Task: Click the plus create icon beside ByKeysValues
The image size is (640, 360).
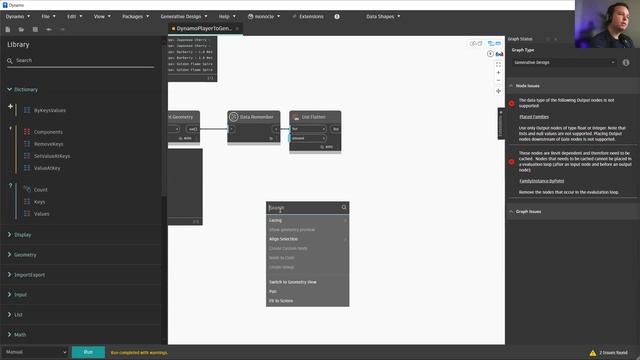Action: tap(10, 107)
